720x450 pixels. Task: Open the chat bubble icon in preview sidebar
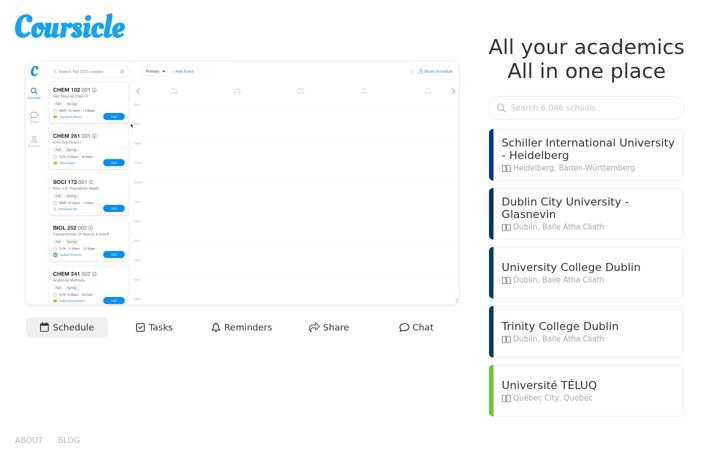[x=34, y=117]
